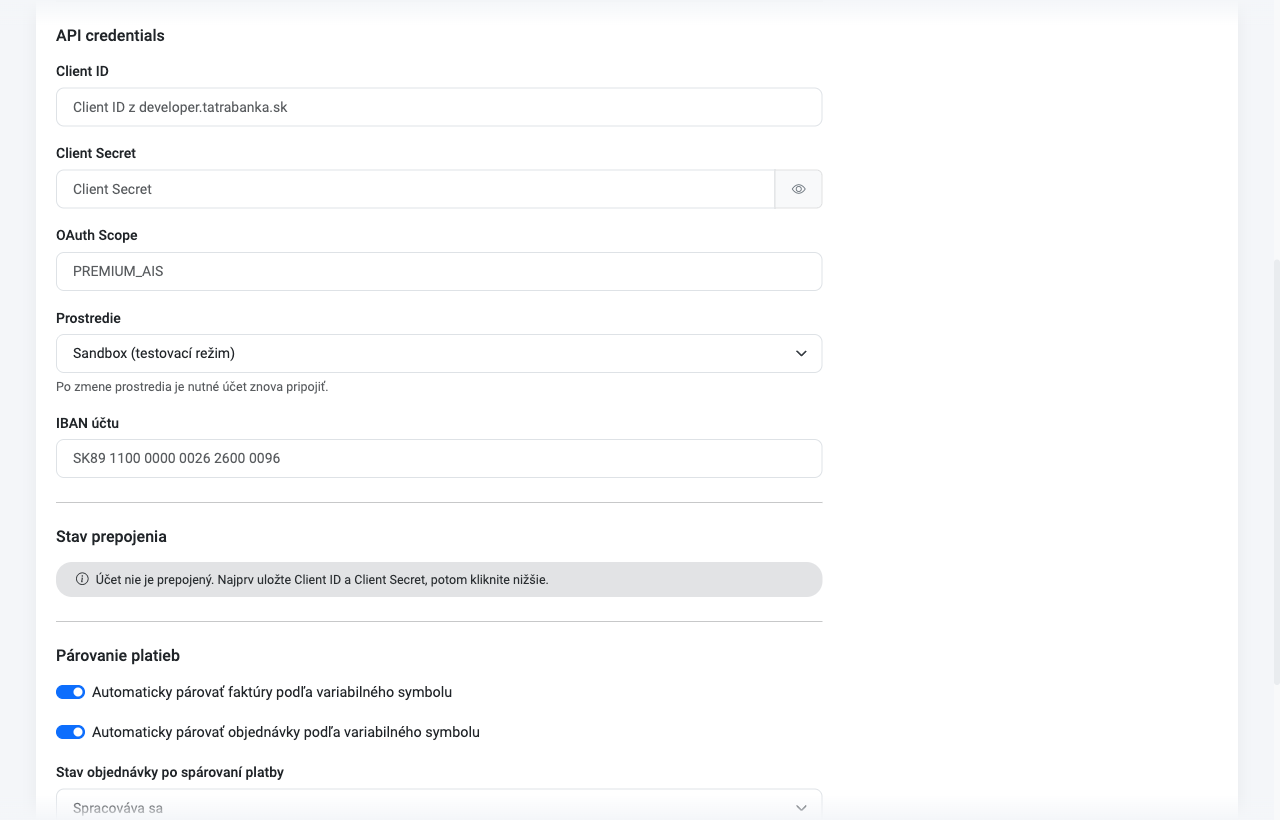This screenshot has width=1280, height=820.
Task: Click the info icon in the connection status banner
Action: (82, 579)
